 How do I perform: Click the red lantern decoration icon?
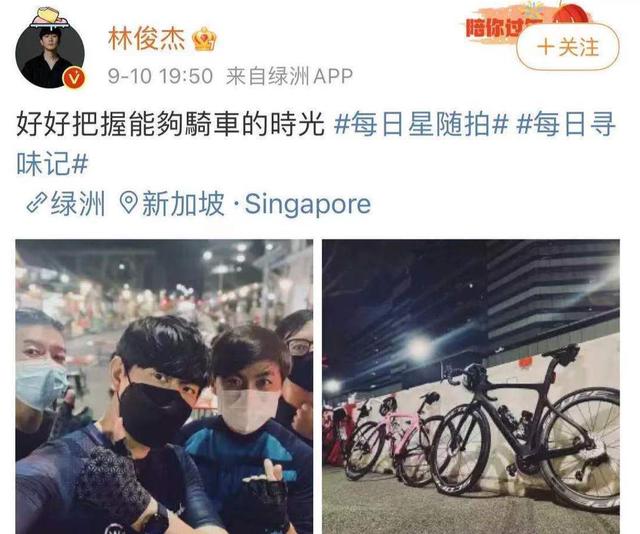571,16
